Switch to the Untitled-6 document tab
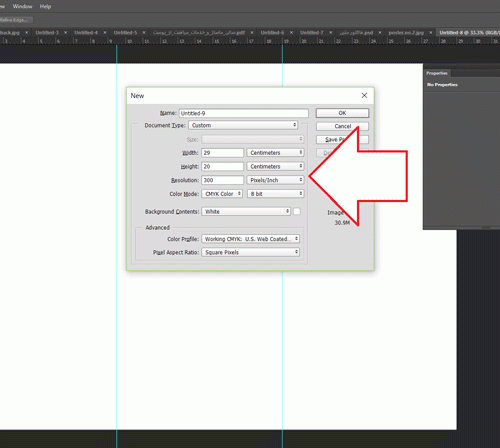The height and width of the screenshot is (448, 500). click(x=272, y=33)
